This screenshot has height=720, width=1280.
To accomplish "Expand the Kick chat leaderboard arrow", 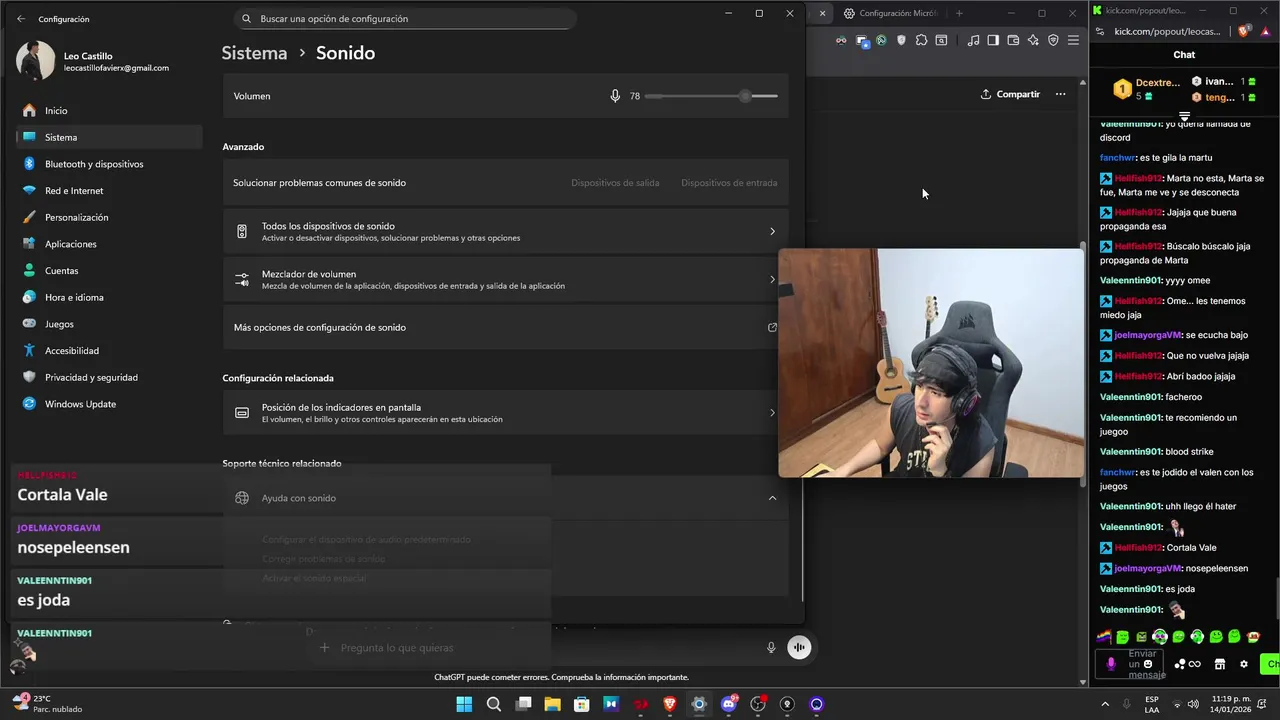I will point(1184,117).
